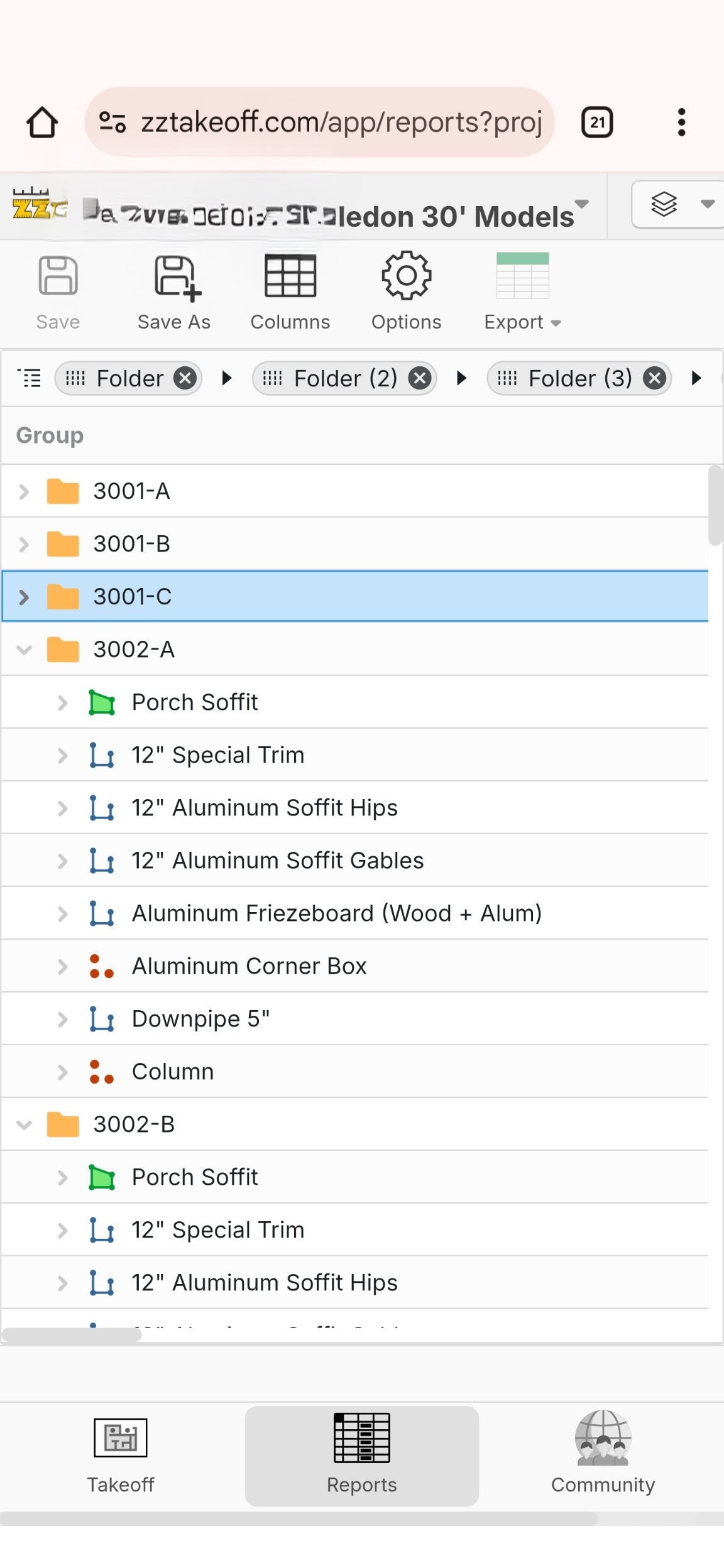Click the browser home icon
The height and width of the screenshot is (1568, 724).
[42, 122]
